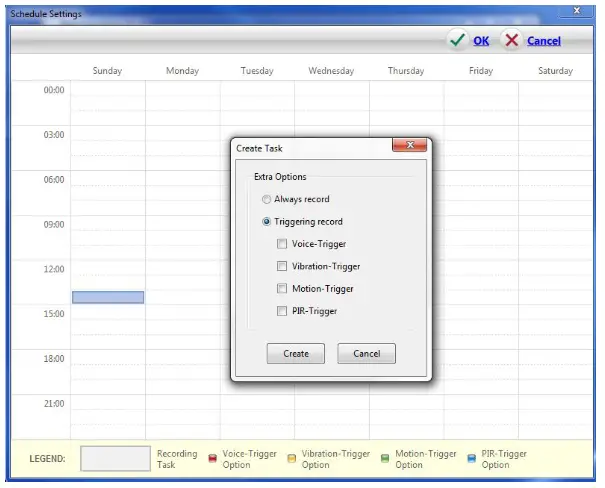Click the yellow Vibration-Trigger legend icon
This screenshot has width=605, height=488.
[x=292, y=458]
